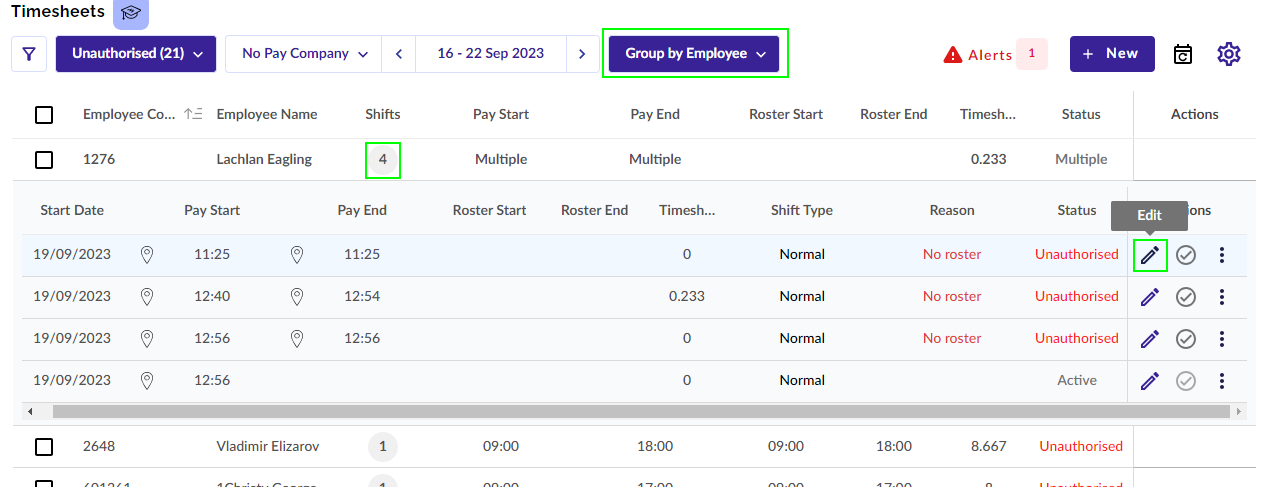Open the Group by Employee dropdown
Viewport: 1266px width, 487px height.
coord(694,54)
